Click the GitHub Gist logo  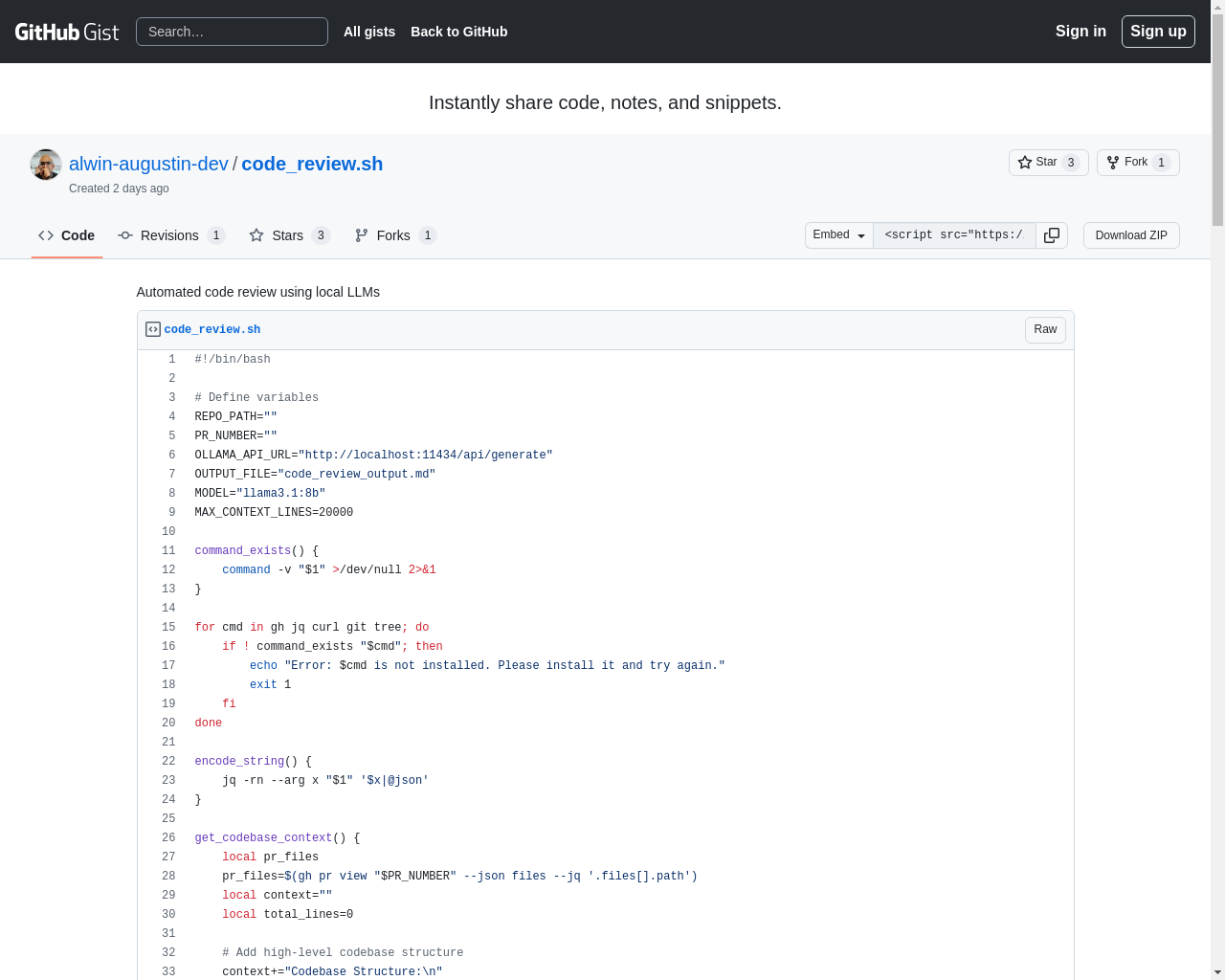point(67,32)
